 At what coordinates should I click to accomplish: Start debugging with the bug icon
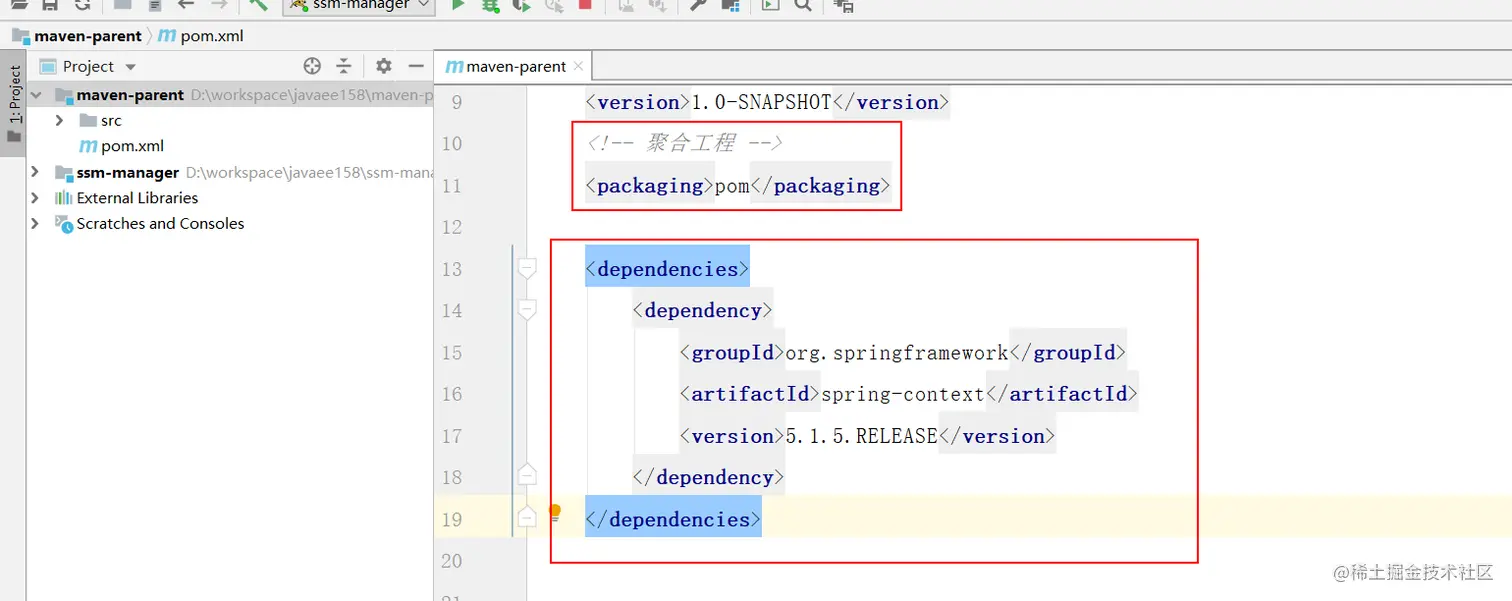click(x=490, y=5)
